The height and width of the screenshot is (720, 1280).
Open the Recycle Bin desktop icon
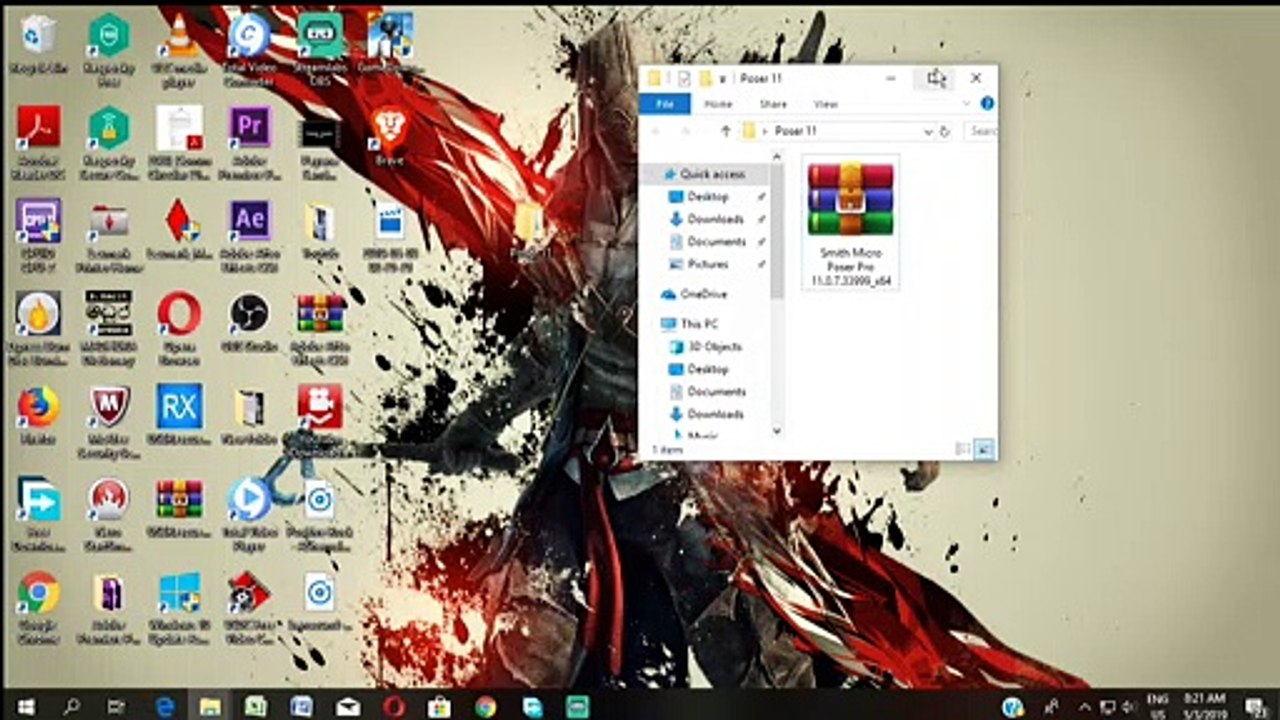[38, 45]
